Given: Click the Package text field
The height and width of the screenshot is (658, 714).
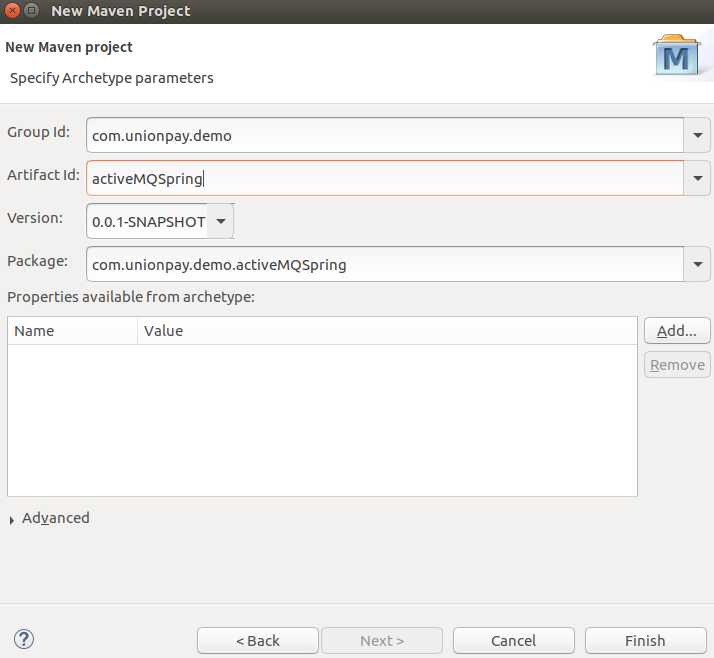Looking at the screenshot, I should pos(385,265).
